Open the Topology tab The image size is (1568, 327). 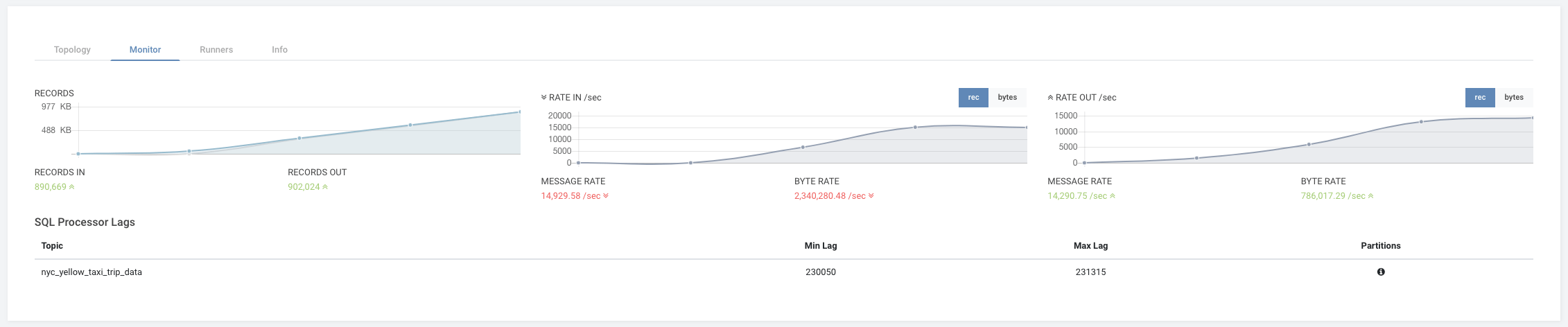(72, 50)
